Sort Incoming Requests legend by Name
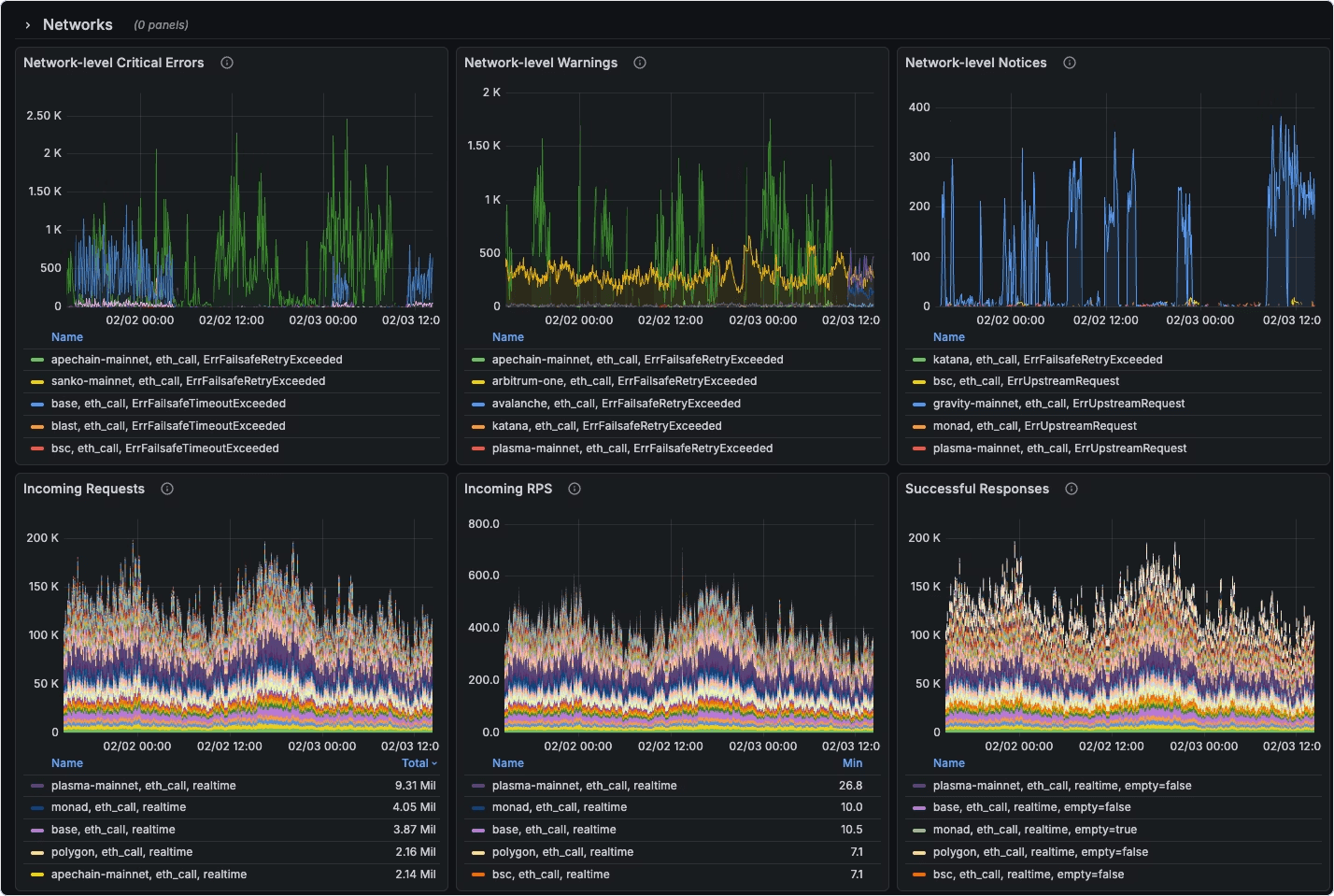This screenshot has width=1334, height=896. pyautogui.click(x=66, y=762)
